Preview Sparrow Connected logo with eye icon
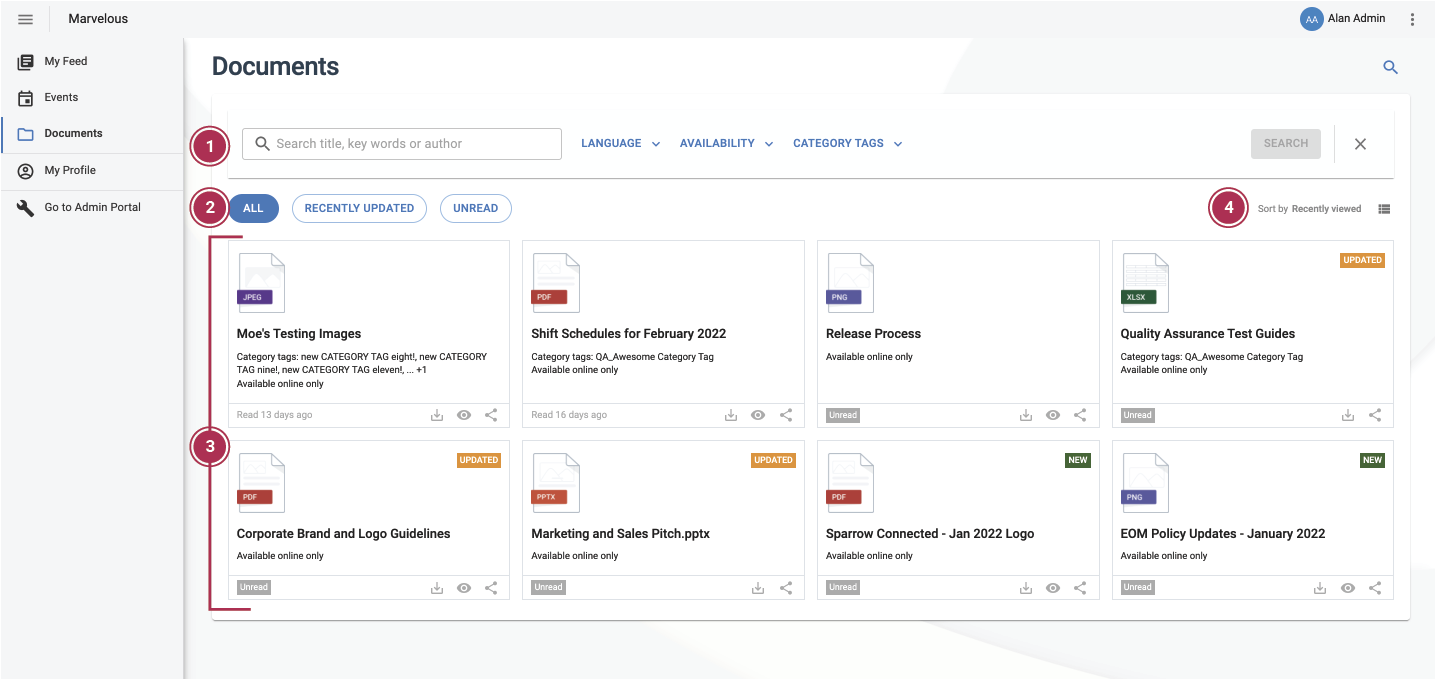Screen dimensions: 1435x679 1053,588
